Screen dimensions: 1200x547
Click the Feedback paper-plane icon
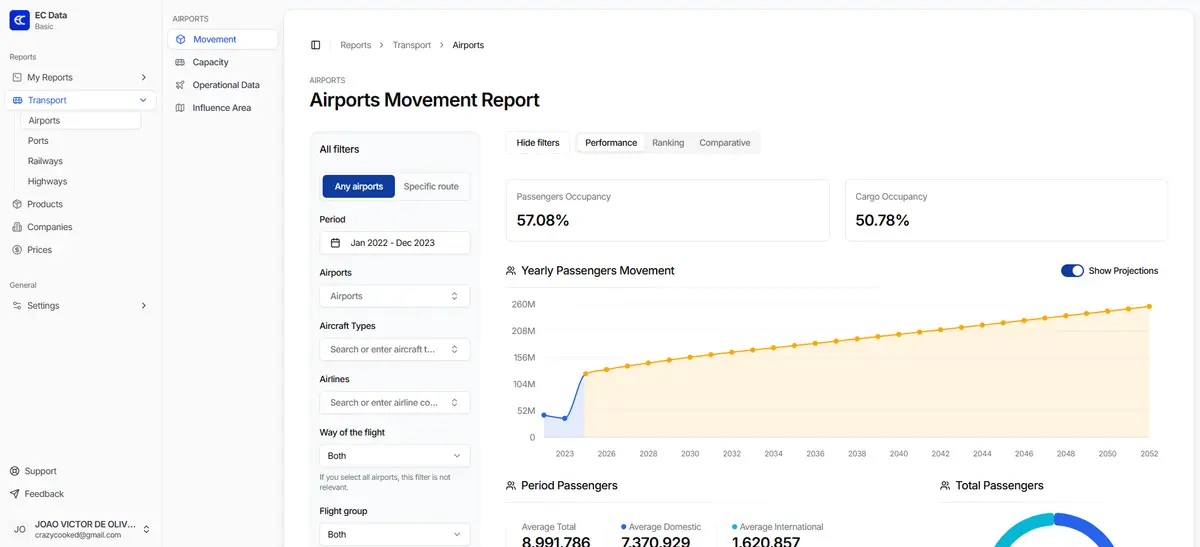point(15,494)
